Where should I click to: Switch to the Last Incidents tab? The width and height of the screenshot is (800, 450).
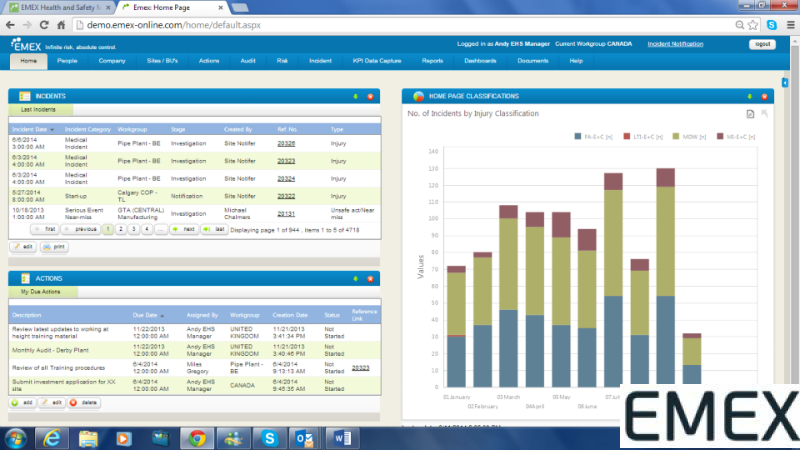click(x=39, y=109)
